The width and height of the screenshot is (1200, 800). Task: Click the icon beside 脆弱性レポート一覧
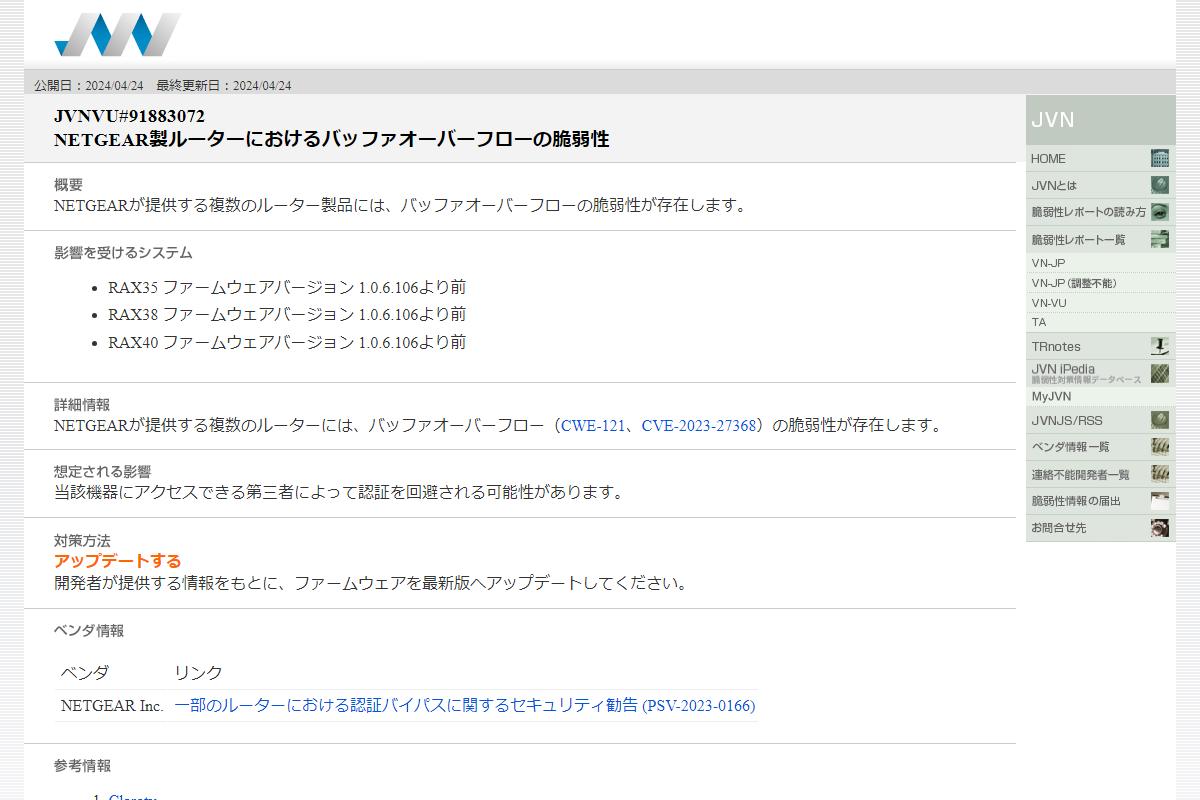pos(1159,239)
